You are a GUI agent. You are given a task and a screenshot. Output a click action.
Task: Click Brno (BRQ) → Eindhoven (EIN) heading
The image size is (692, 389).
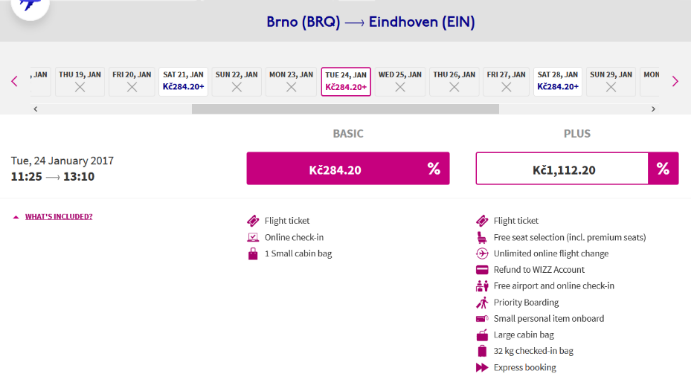click(x=371, y=22)
